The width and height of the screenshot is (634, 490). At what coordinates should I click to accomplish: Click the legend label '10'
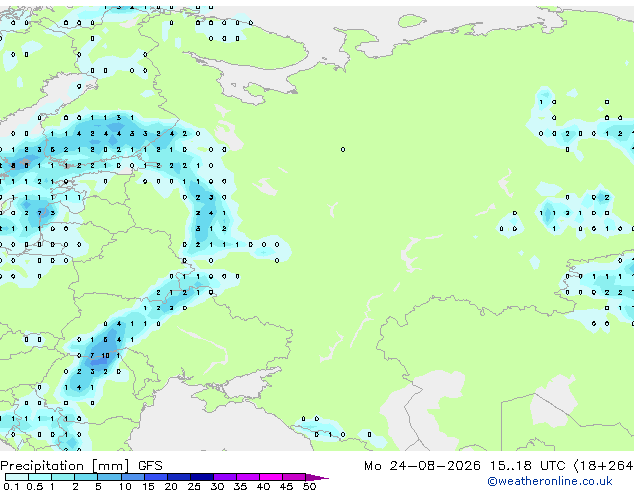pos(125,486)
